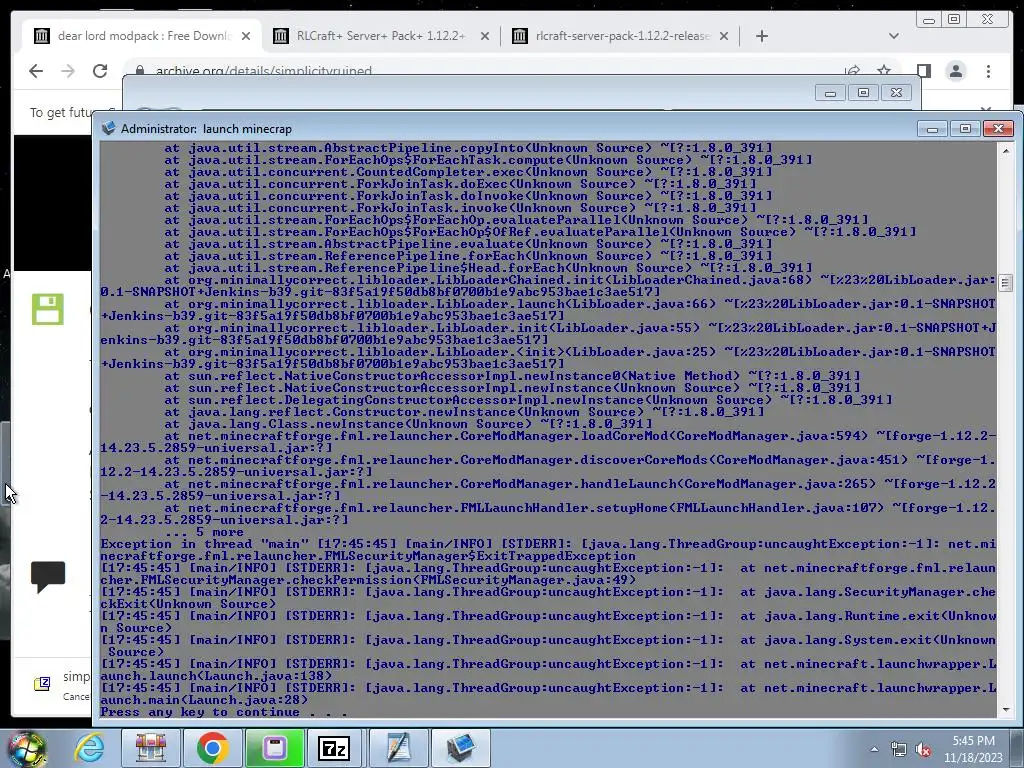The height and width of the screenshot is (768, 1024).
Task: Open the highlighted green taskbar app
Action: pyautogui.click(x=275, y=748)
